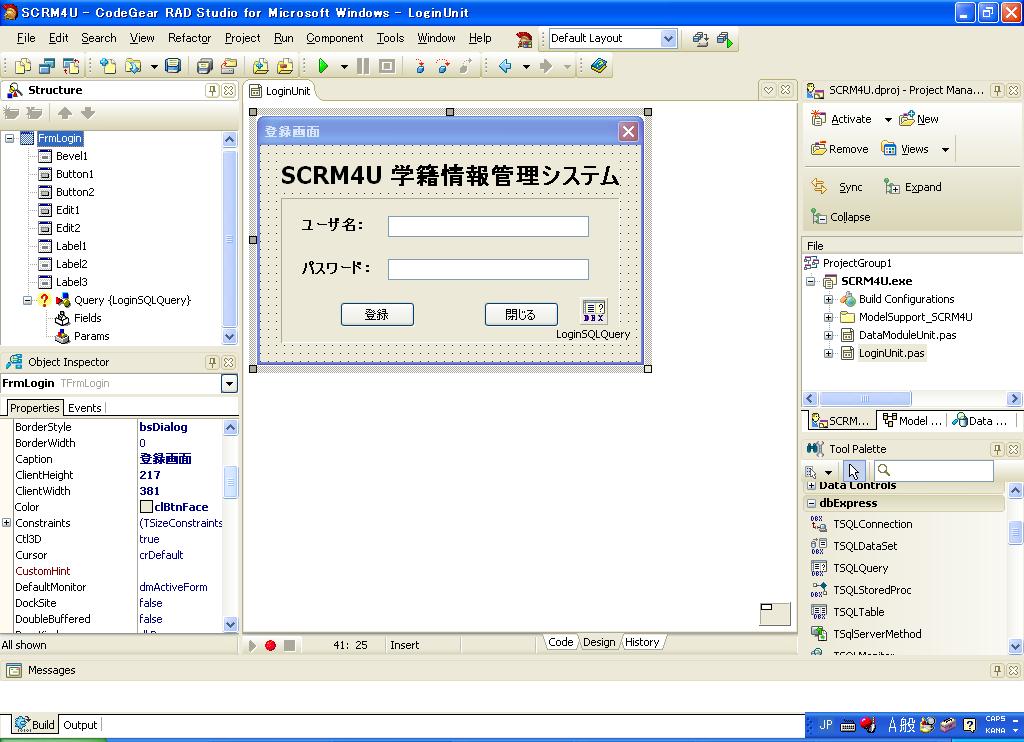The width and height of the screenshot is (1024, 742).
Task: Expand Build Configurations in the Project Manager
Action: [828, 299]
